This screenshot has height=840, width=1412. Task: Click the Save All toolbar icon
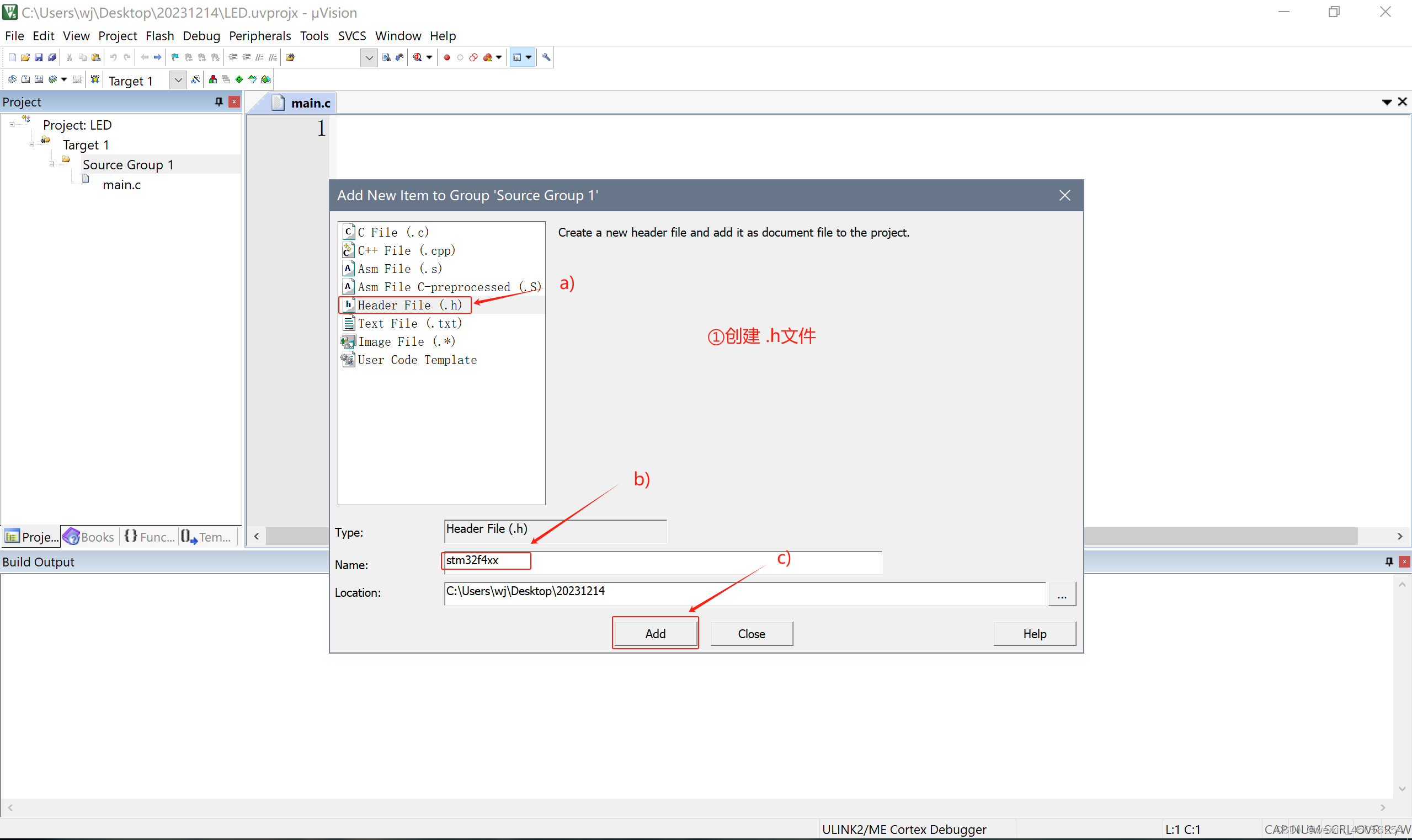52,57
